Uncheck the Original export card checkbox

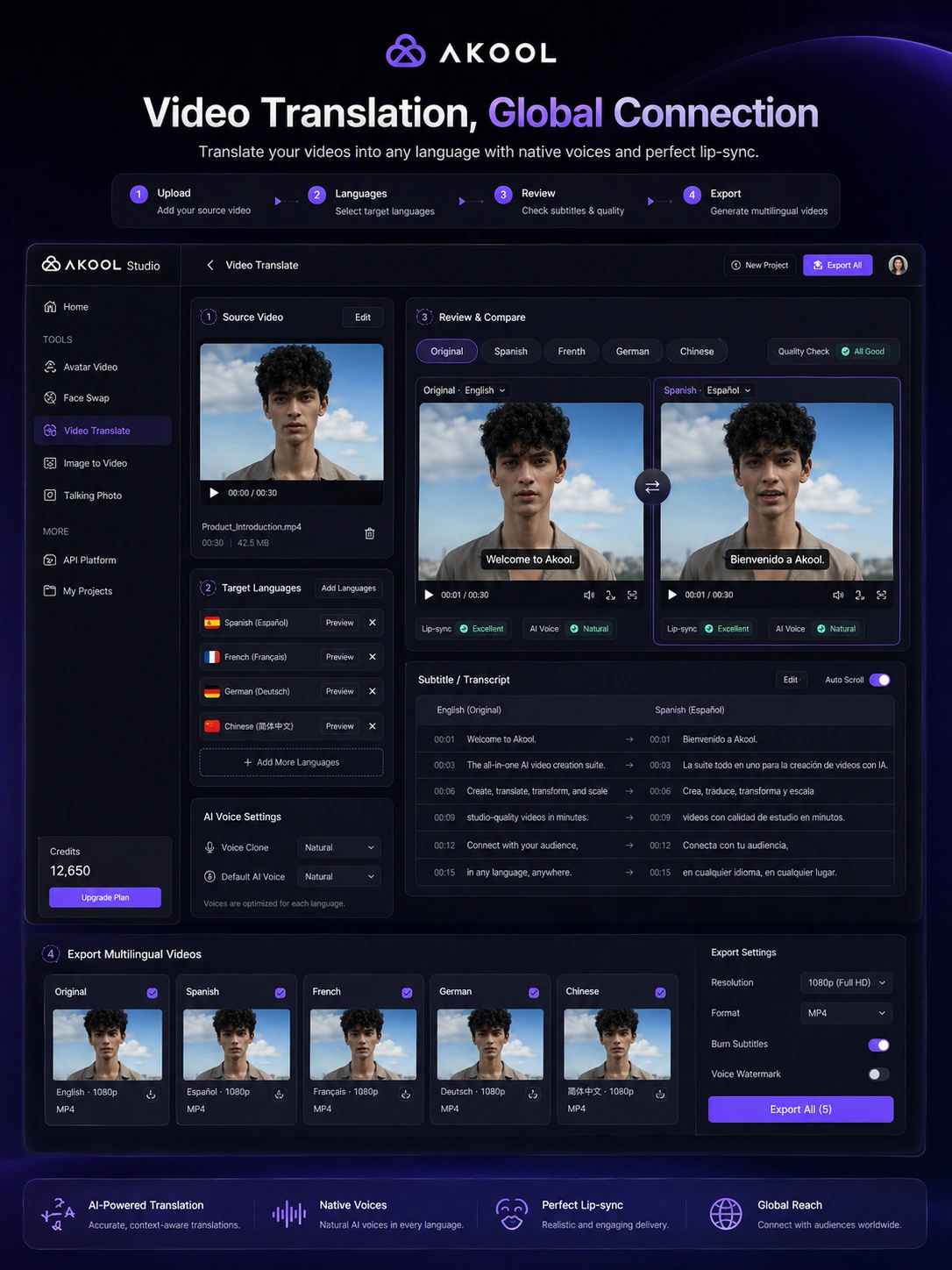point(153,993)
